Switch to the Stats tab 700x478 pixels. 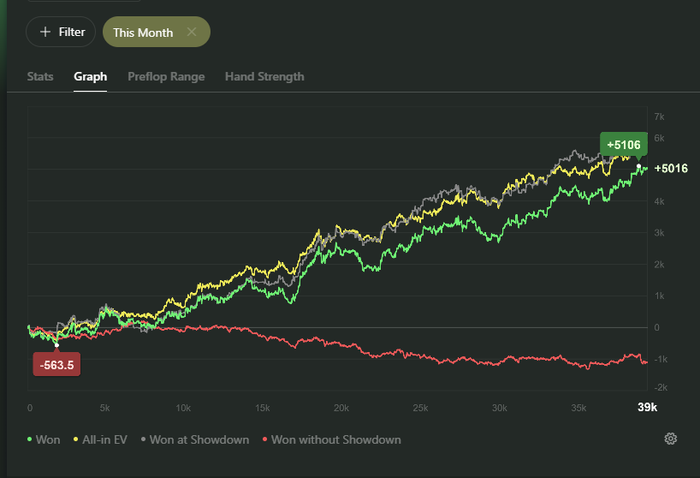40,76
